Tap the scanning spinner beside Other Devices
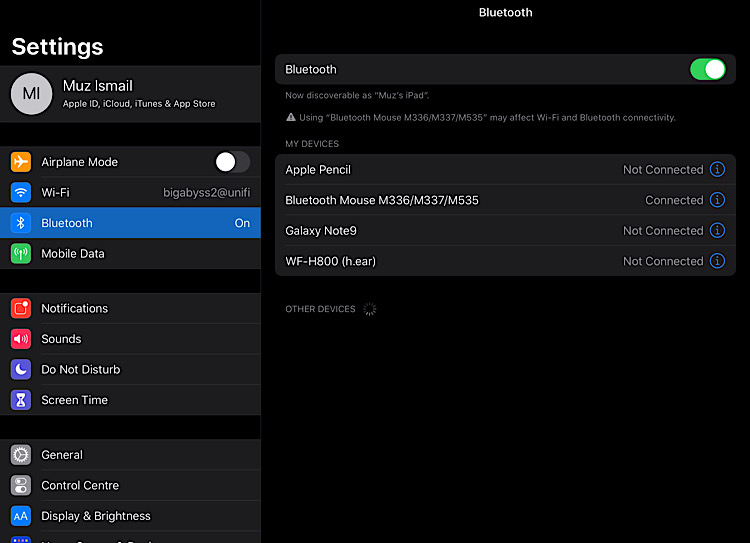Viewport: 750px width, 543px height. pos(369,309)
